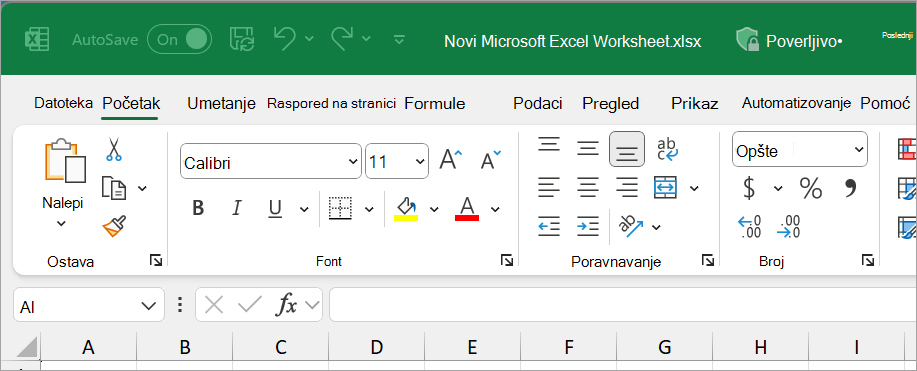Screen dimensions: 917x371
Task: Open the Podaci tab
Action: 538,104
